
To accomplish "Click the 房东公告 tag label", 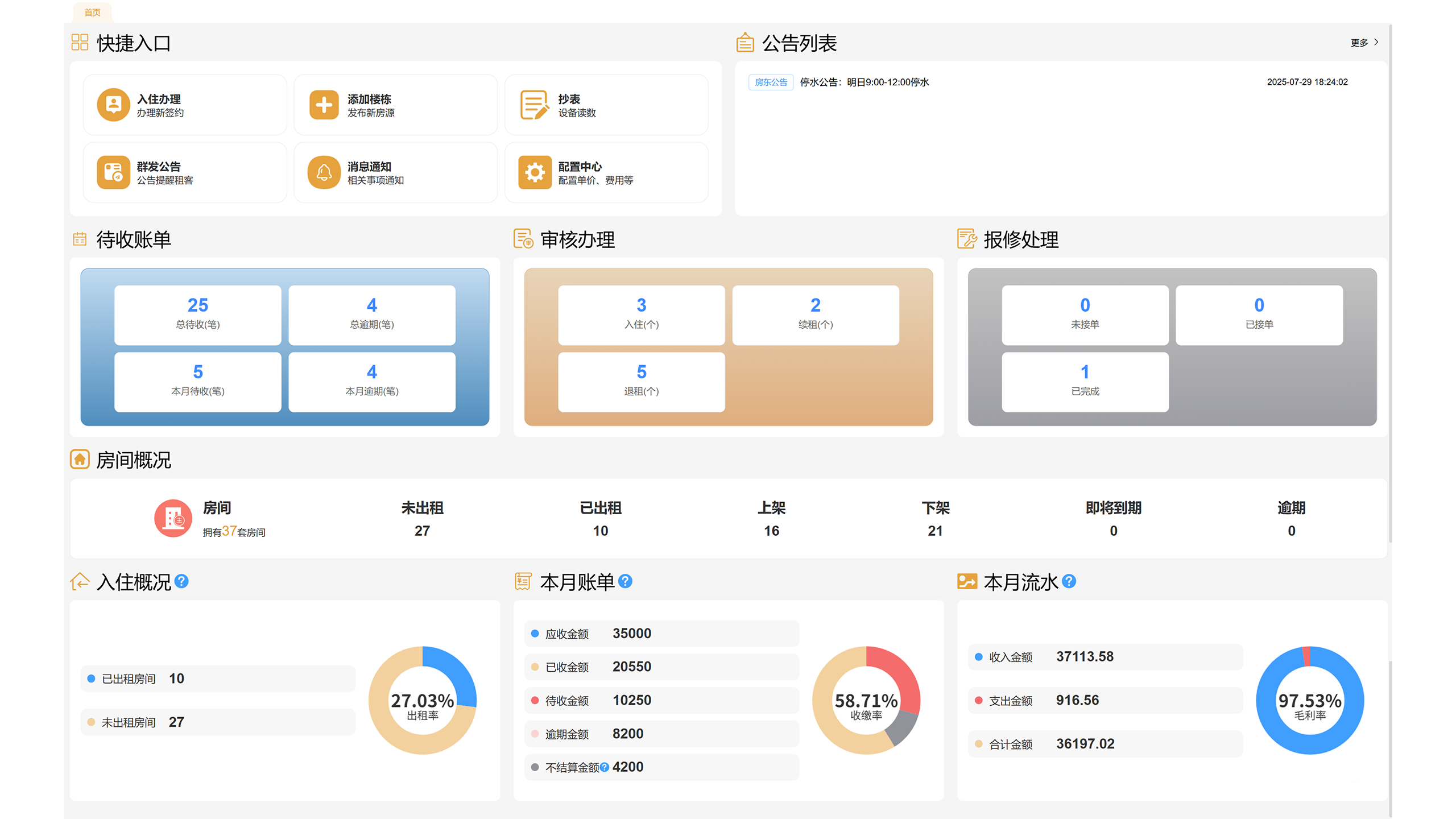I will point(771,82).
